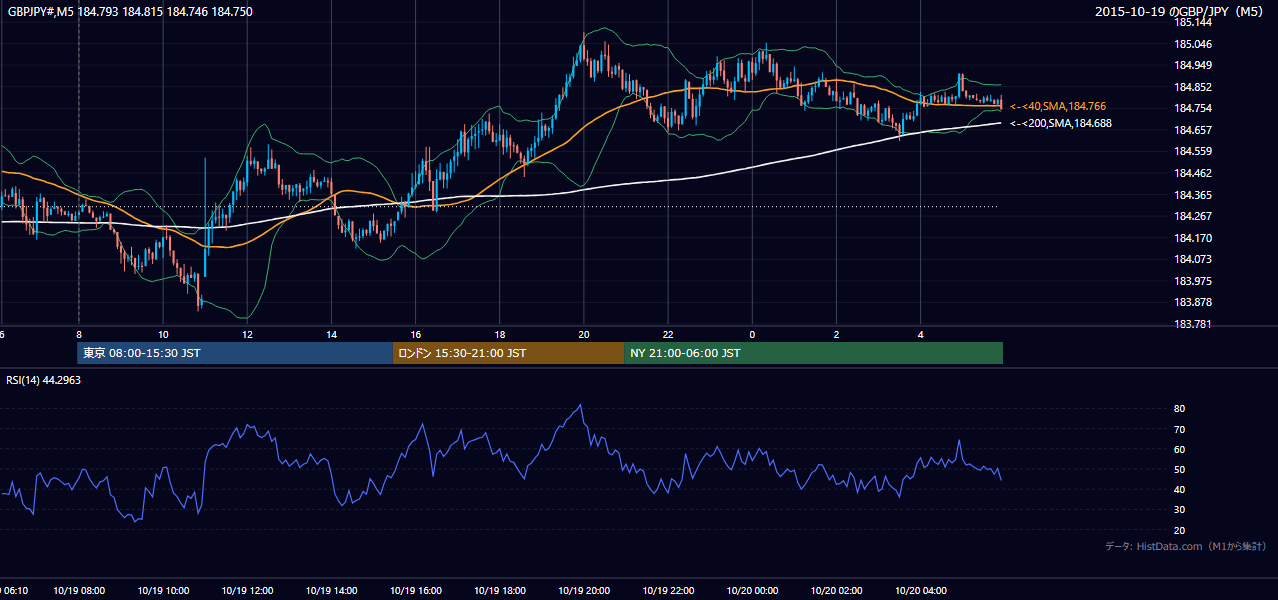Screen dimensions: 1278x600
Task: Click the RSI scale value 30
Action: [1179, 510]
